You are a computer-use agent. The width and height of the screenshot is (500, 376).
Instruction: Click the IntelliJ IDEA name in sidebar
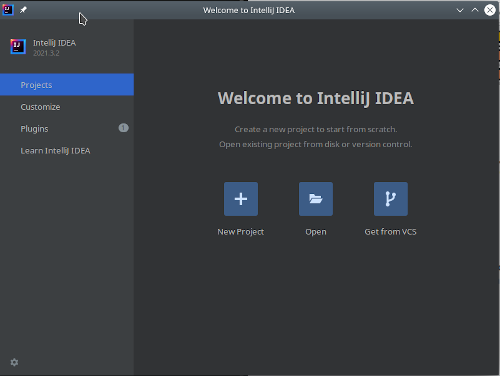tap(54, 43)
